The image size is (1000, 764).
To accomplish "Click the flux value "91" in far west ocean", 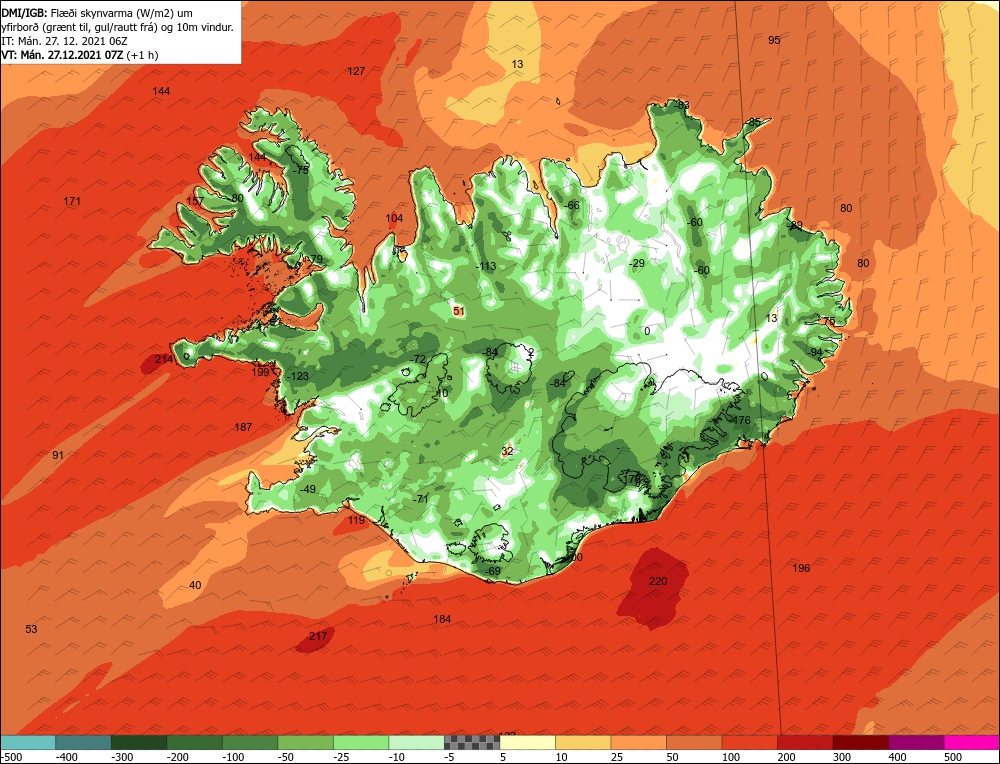I will click(58, 455).
